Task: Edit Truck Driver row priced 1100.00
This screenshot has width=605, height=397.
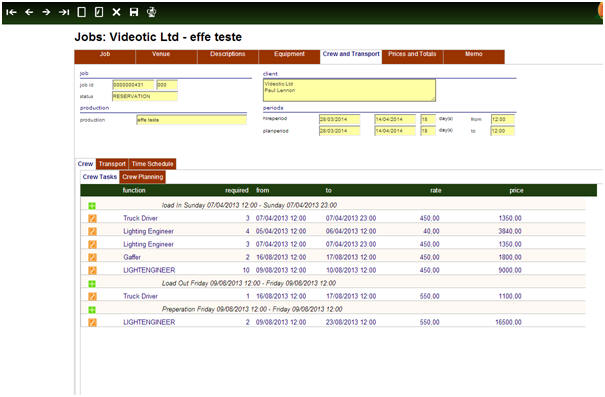Action: [x=92, y=297]
